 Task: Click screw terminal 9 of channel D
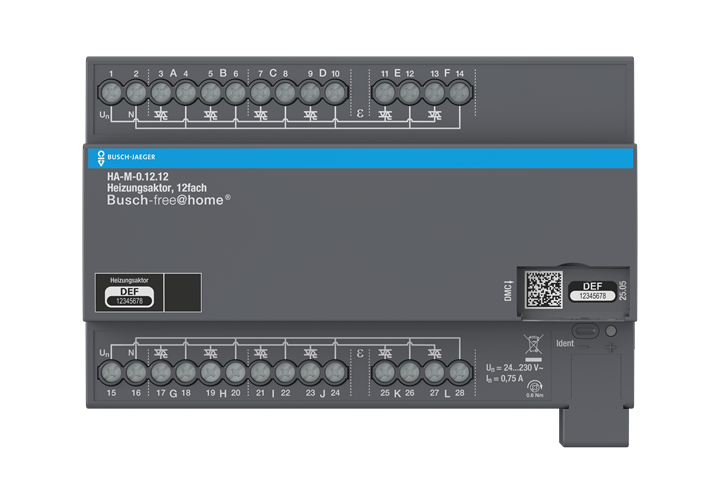pos(310,93)
